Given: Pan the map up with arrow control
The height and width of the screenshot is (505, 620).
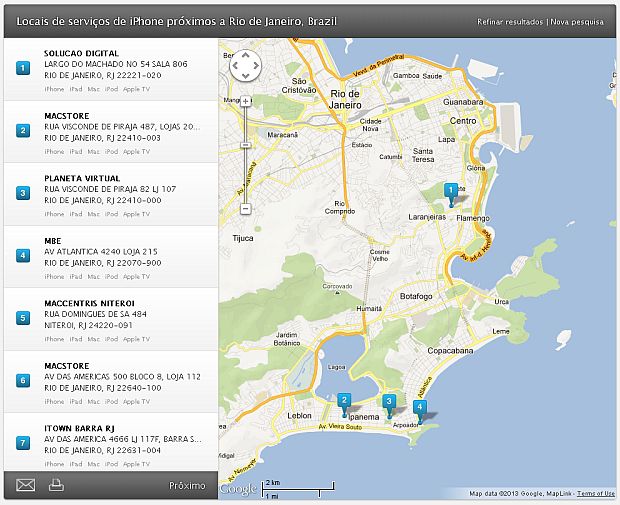Looking at the screenshot, I should tap(246, 55).
